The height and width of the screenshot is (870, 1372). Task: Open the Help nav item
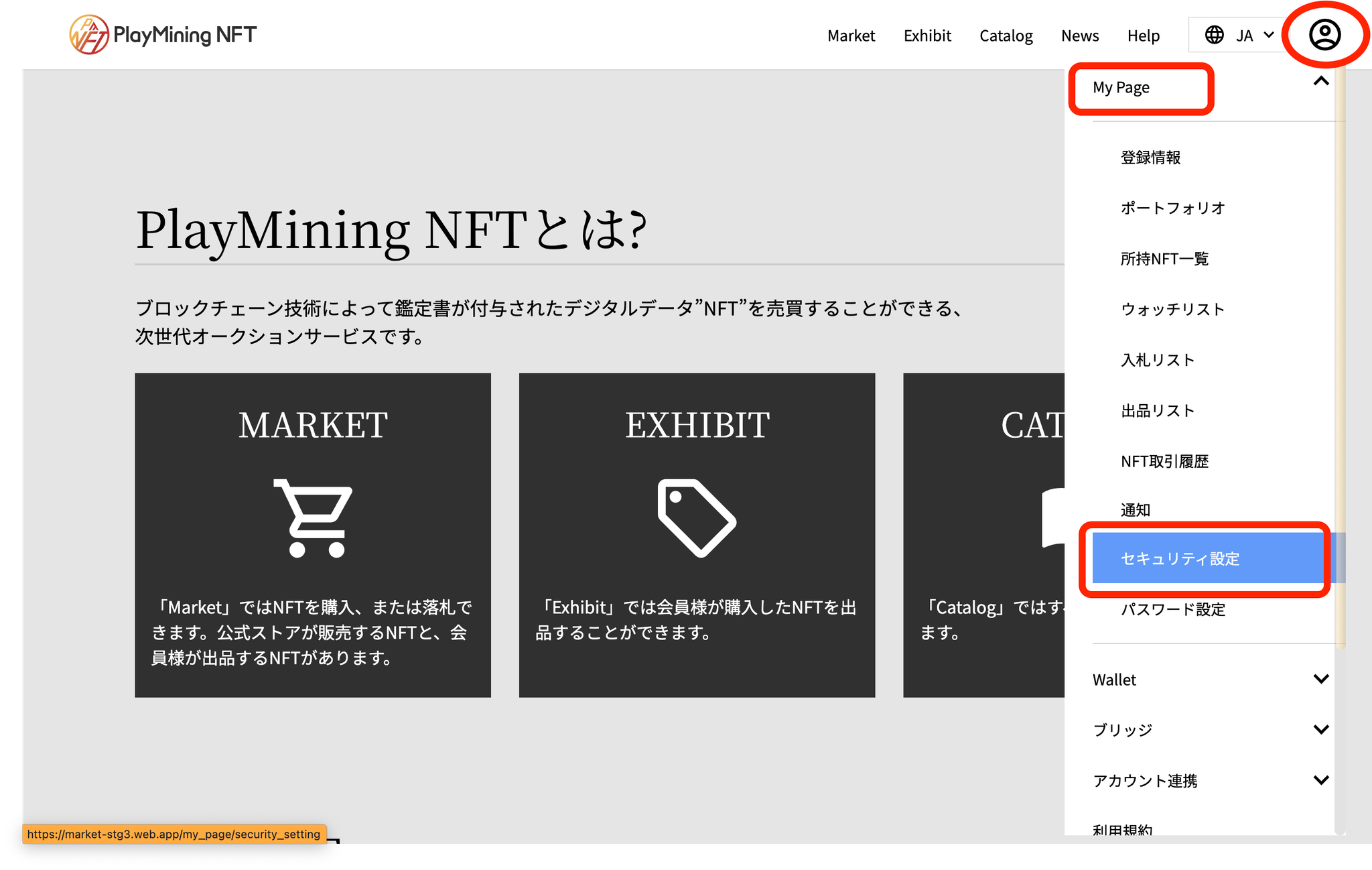1143,36
